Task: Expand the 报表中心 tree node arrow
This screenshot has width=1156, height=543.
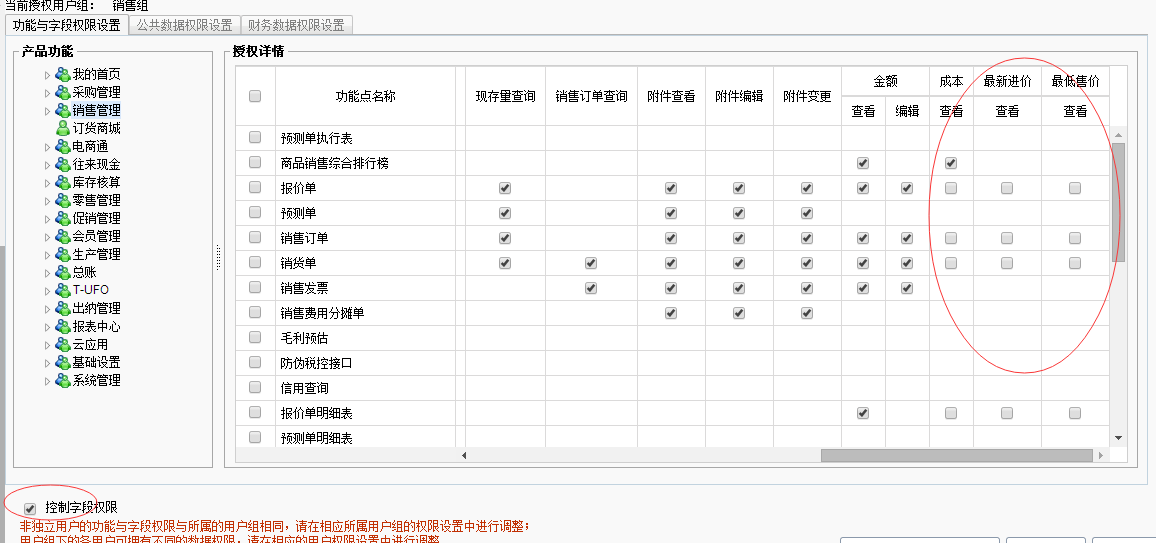Action: coord(47,327)
